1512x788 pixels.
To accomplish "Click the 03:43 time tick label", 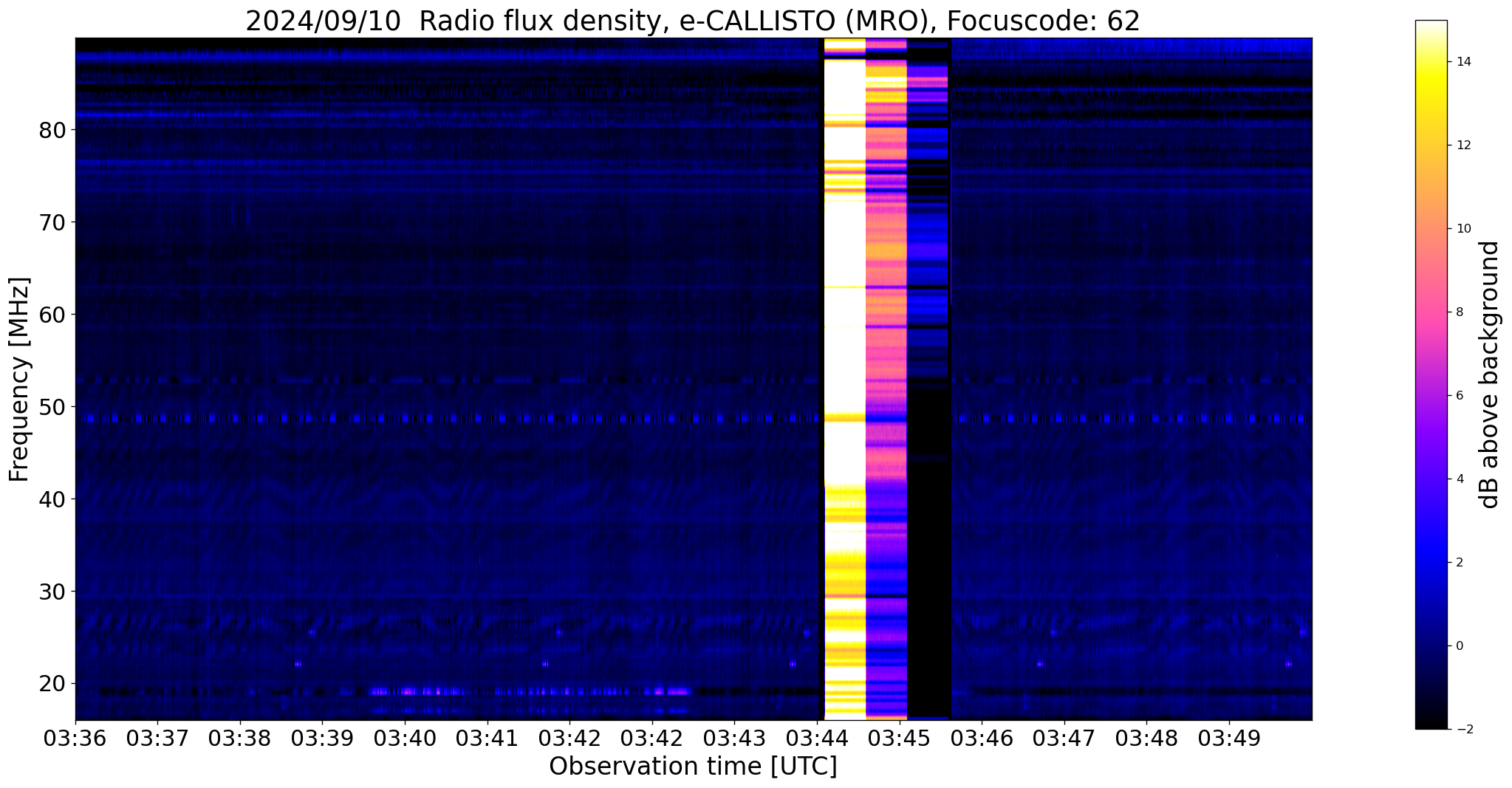I will click(x=734, y=738).
